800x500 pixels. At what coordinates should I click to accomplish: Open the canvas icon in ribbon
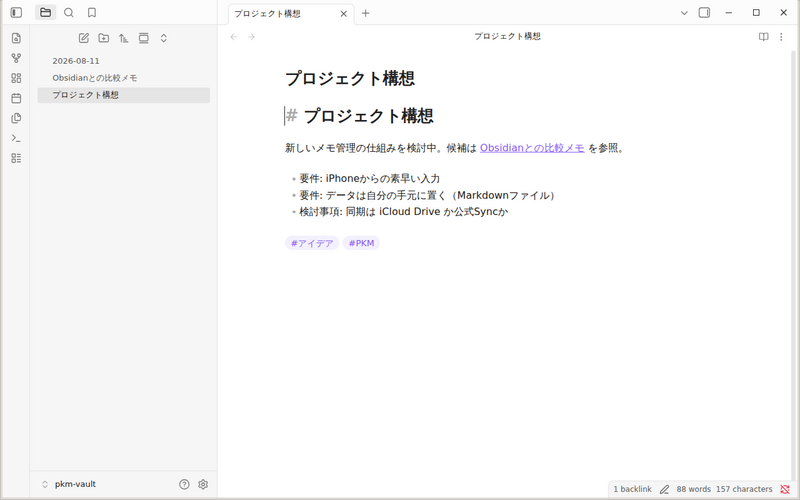[16, 78]
